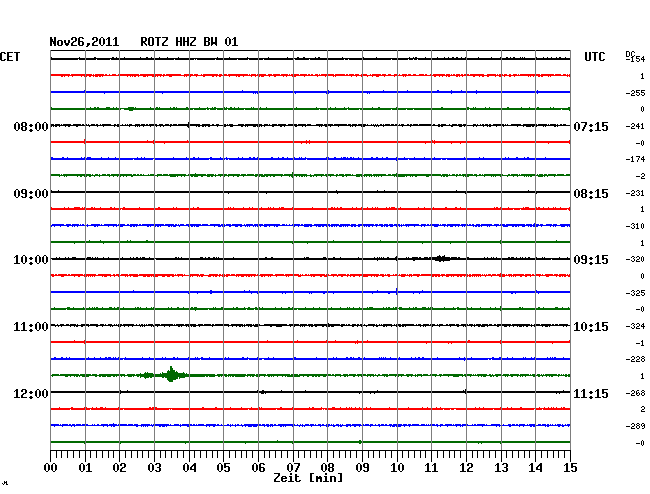The height and width of the screenshot is (494, 650).
Task: Click the DC offset value -231
Action: (x=635, y=193)
